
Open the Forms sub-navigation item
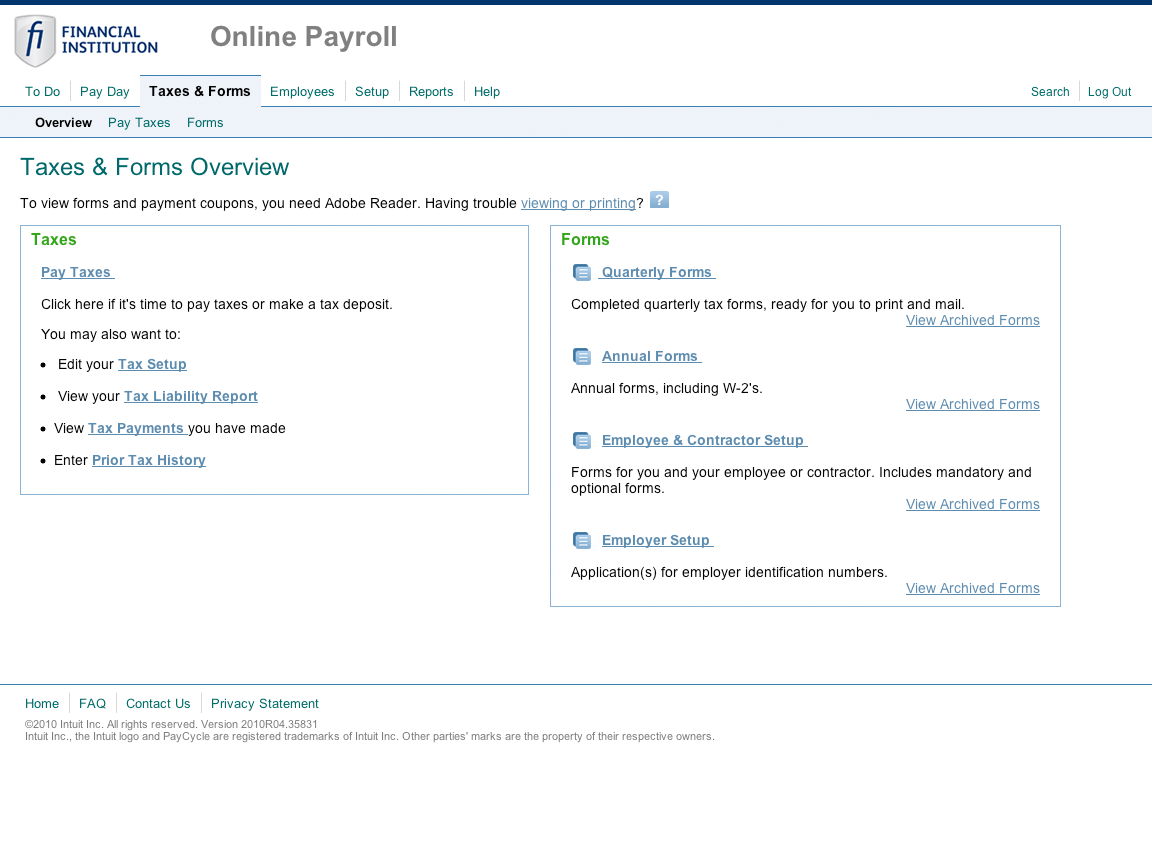205,122
